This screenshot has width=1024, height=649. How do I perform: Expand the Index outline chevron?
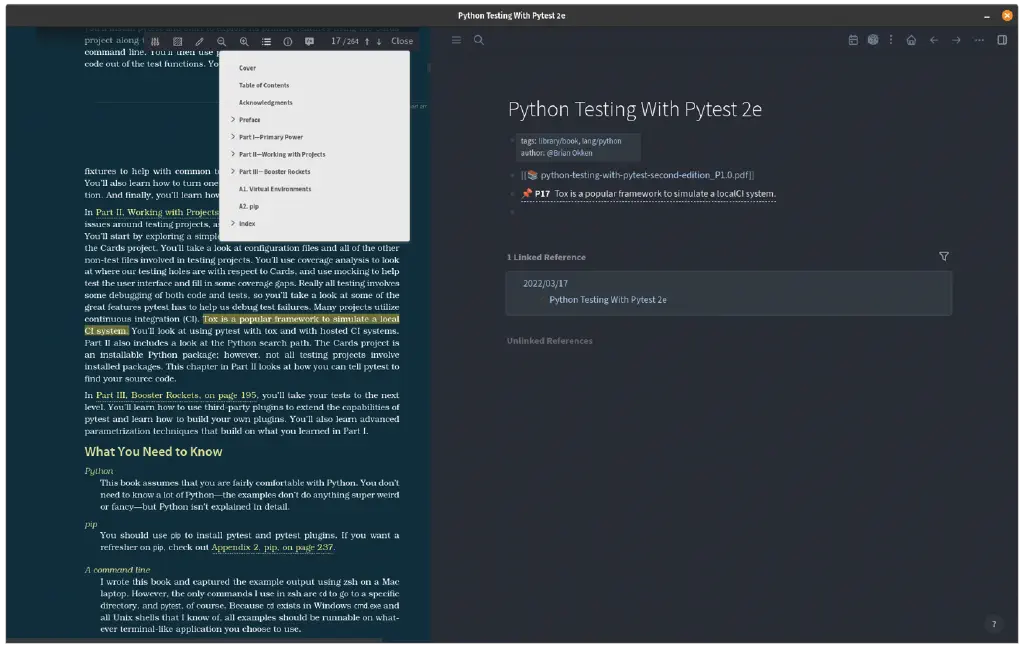coord(232,223)
